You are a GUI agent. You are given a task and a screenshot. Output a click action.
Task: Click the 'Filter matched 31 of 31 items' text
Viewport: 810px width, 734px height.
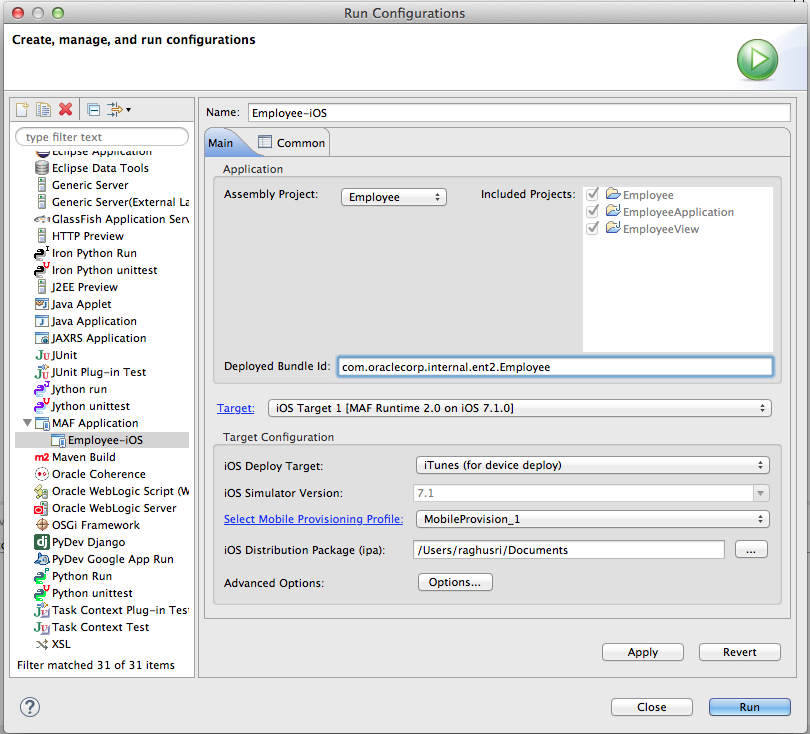96,665
